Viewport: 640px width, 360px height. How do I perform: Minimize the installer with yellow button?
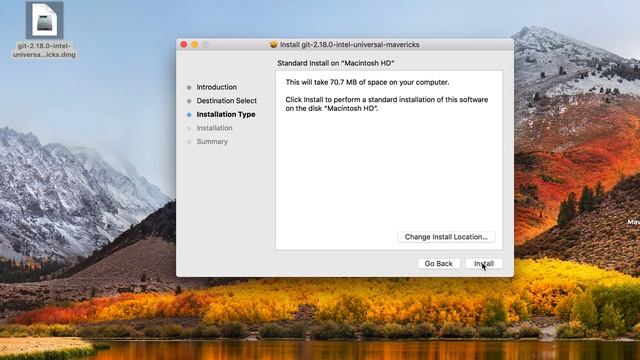click(195, 44)
